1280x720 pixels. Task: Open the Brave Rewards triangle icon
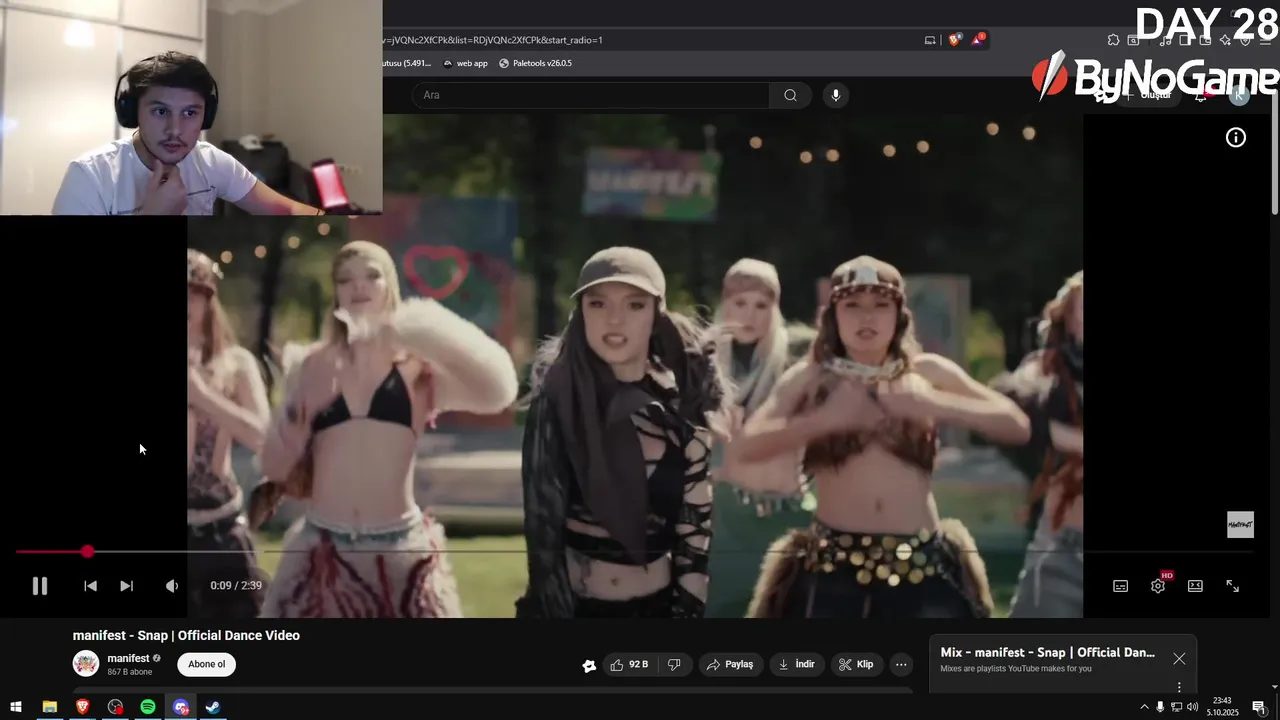977,40
